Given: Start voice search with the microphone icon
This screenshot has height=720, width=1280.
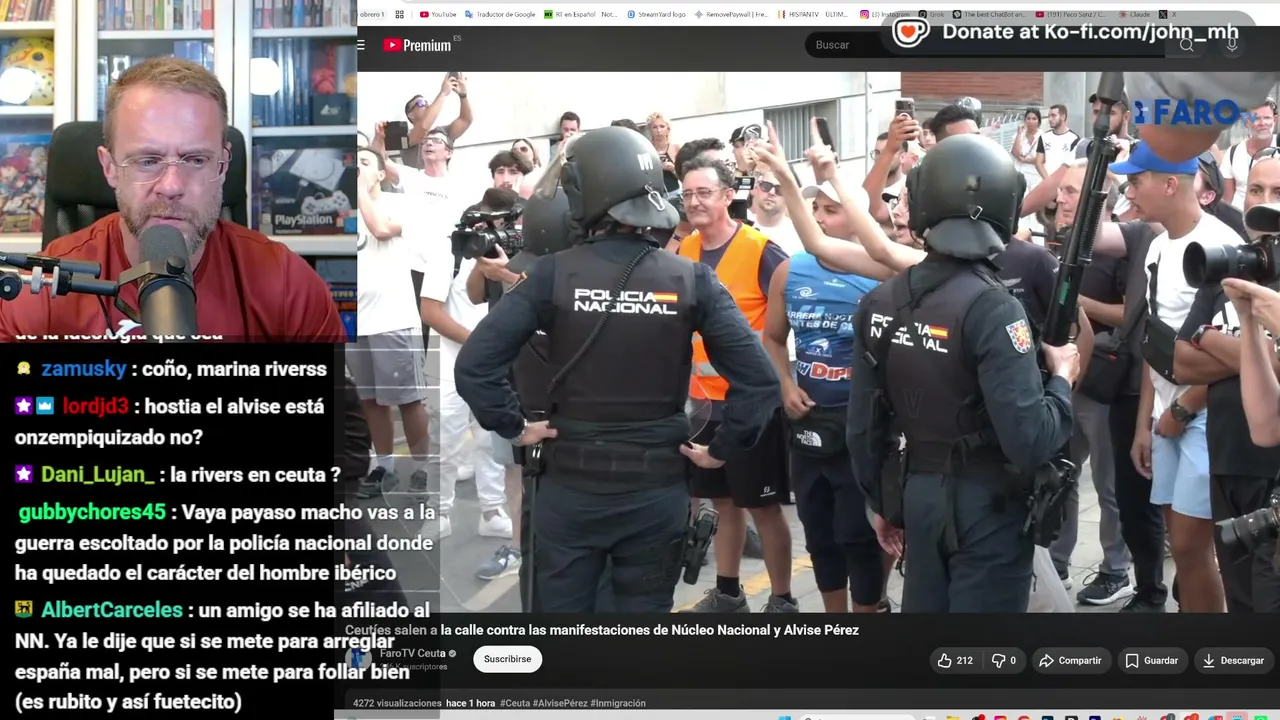Looking at the screenshot, I should point(1232,45).
